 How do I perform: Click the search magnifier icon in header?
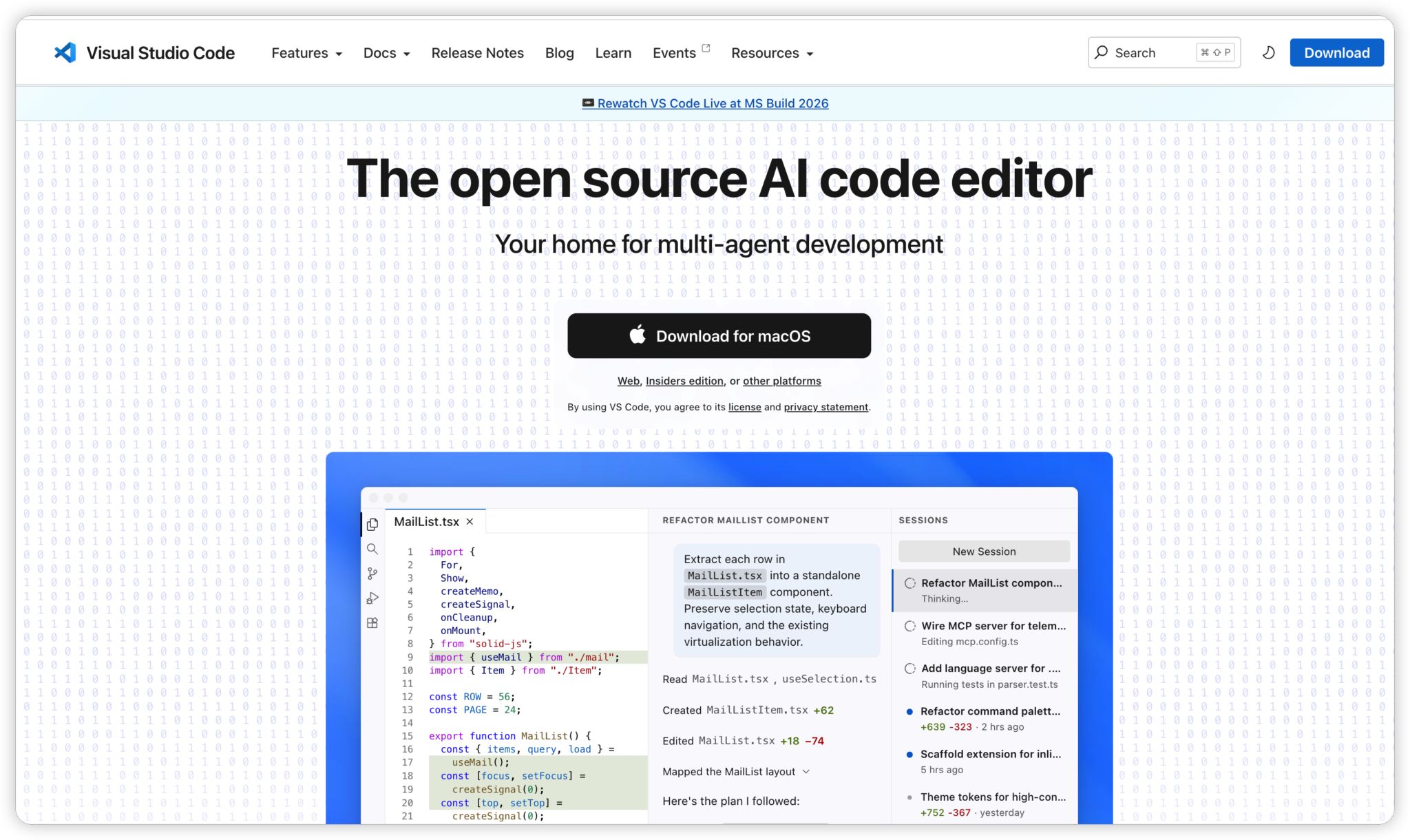coord(1102,52)
